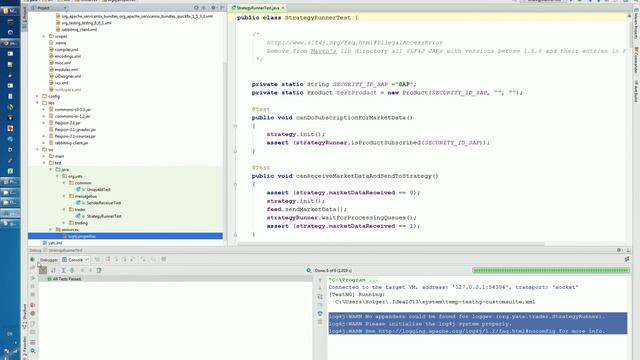Open StrategyRunnerTest in project tree
The width and height of the screenshot is (640, 360).
coord(104,216)
